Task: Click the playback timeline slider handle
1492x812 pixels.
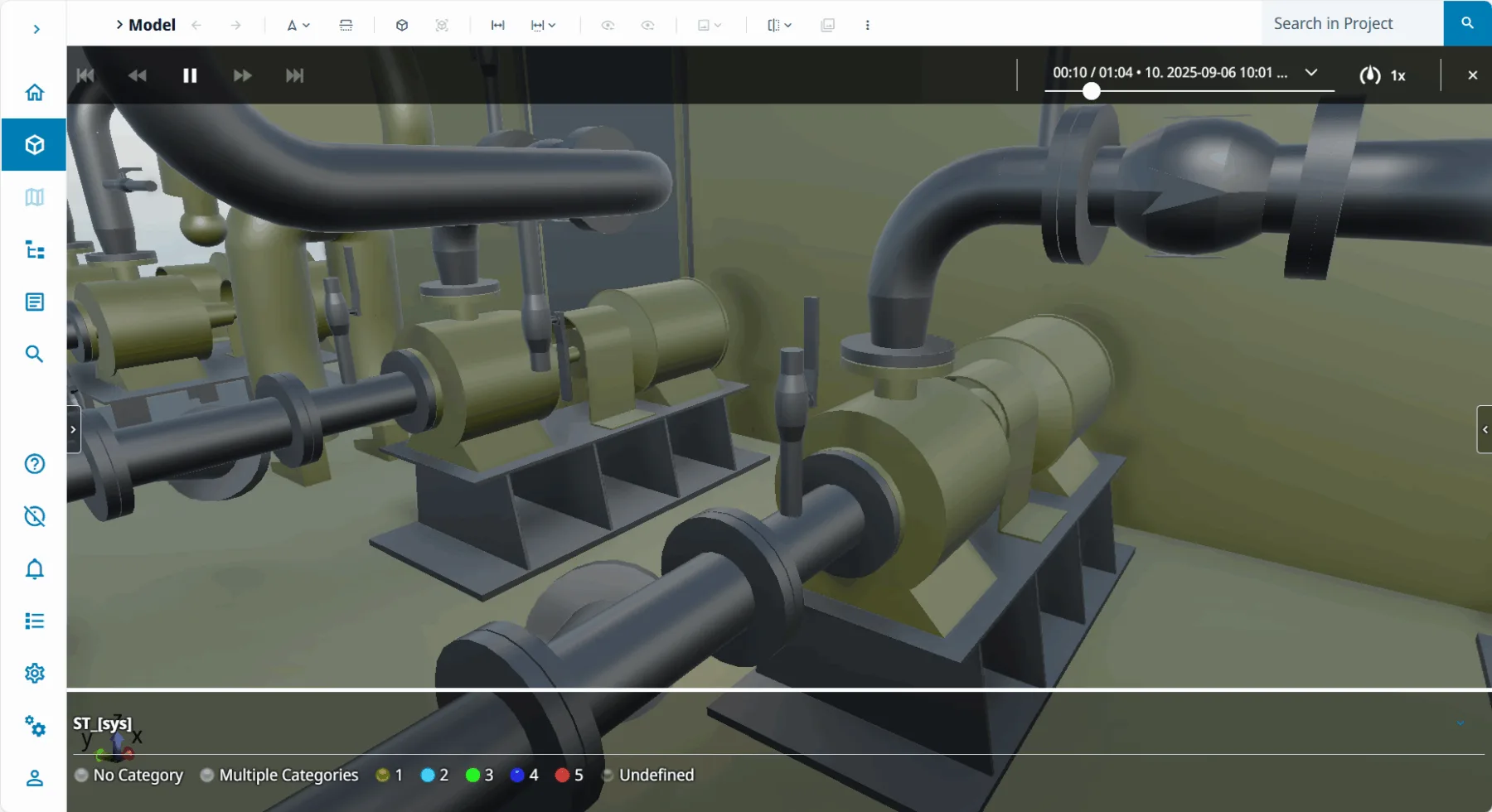Action: point(1092,91)
